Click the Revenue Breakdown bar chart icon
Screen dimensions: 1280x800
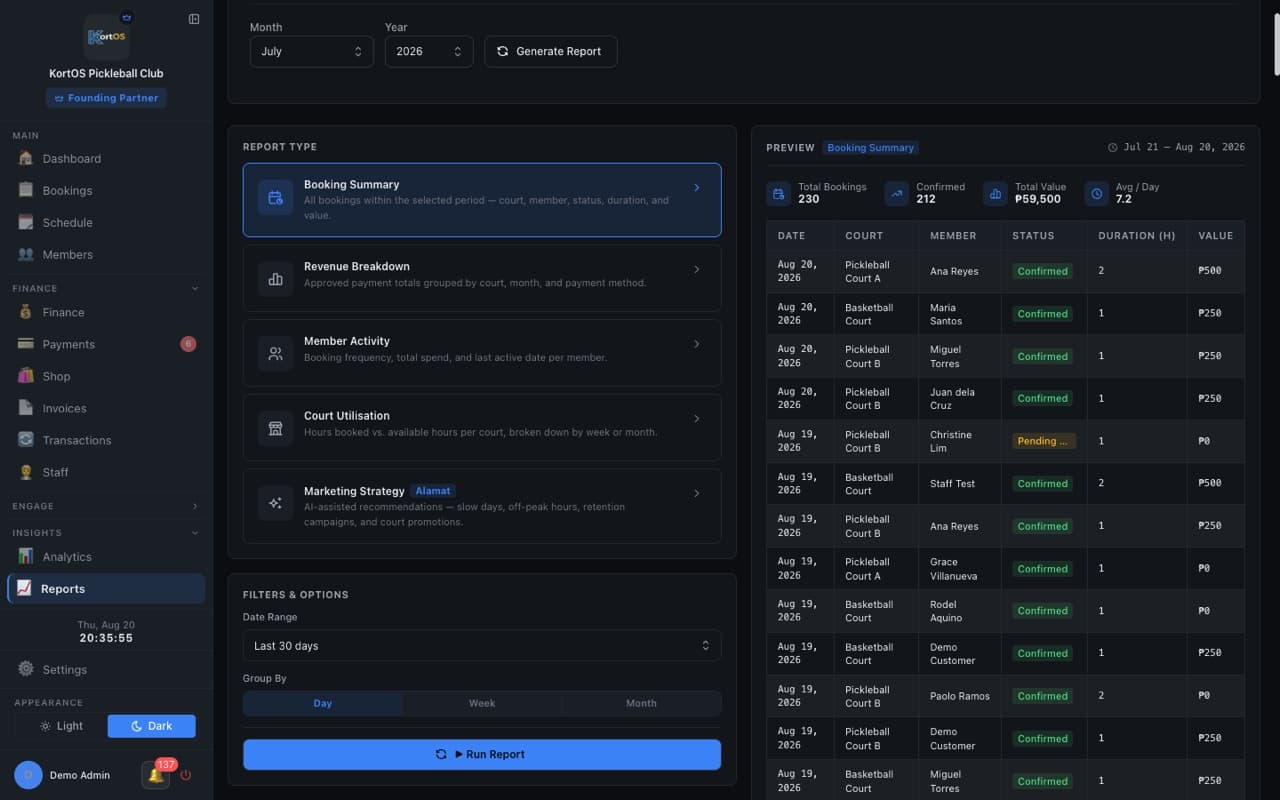coord(276,279)
